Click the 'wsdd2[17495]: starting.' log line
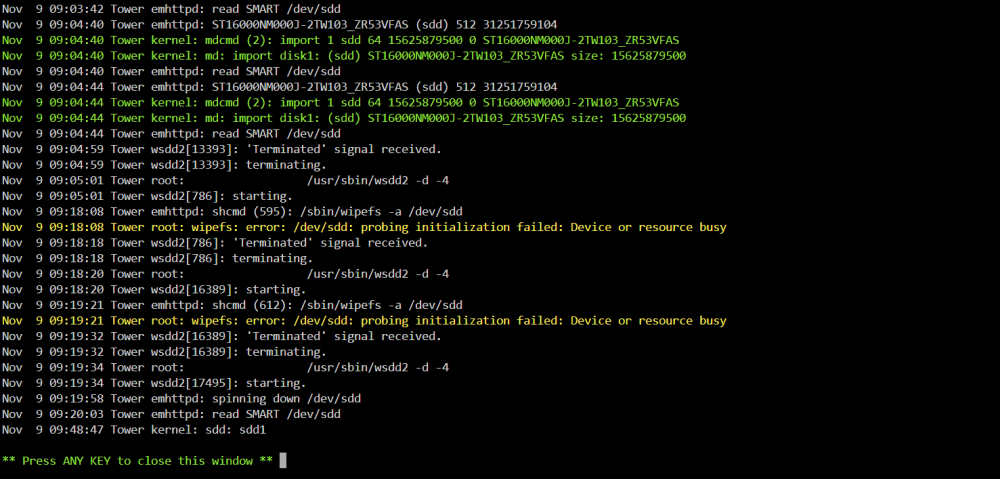 tap(154, 383)
